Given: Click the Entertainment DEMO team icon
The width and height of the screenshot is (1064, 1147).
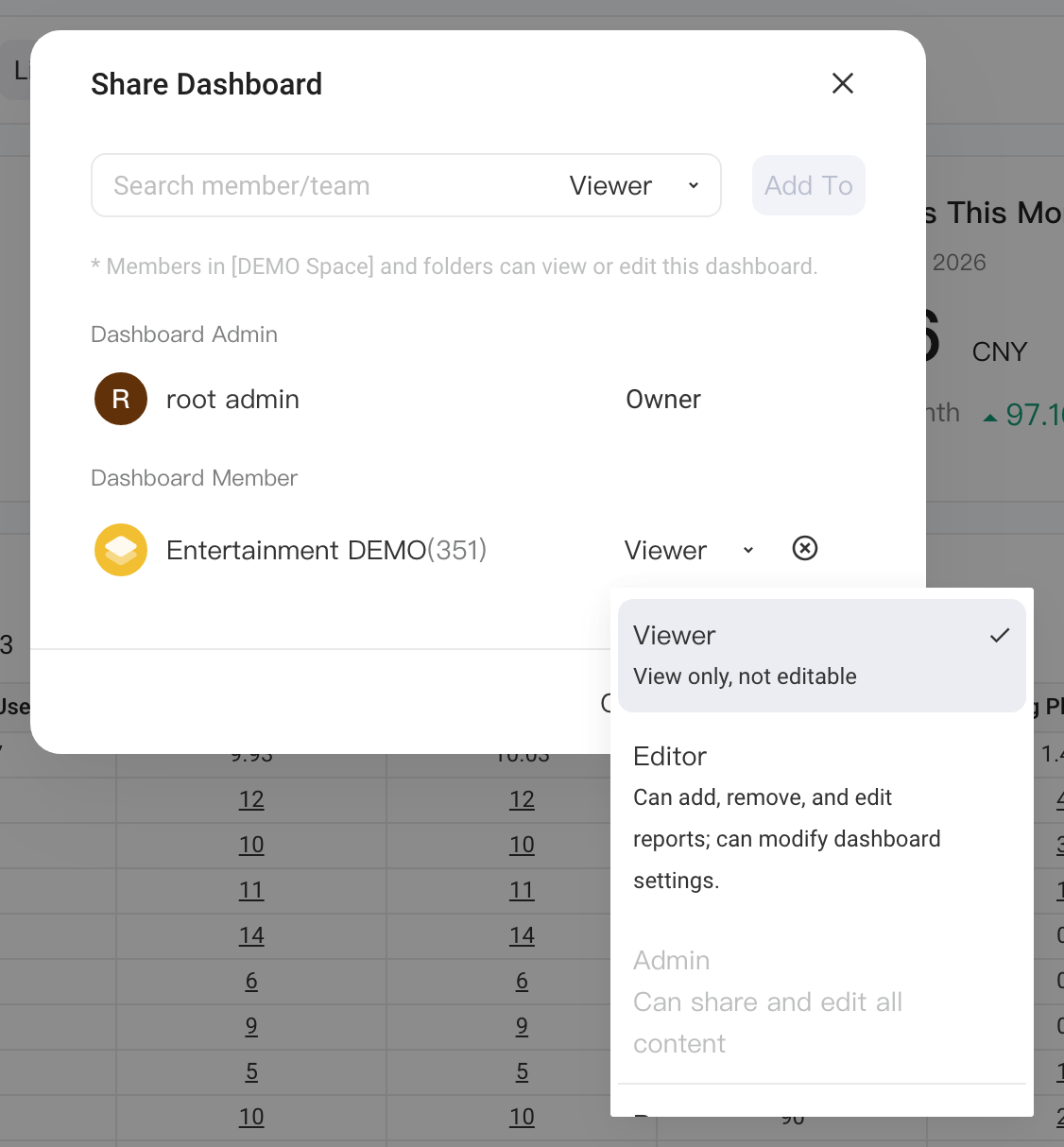Looking at the screenshot, I should pyautogui.click(x=121, y=550).
